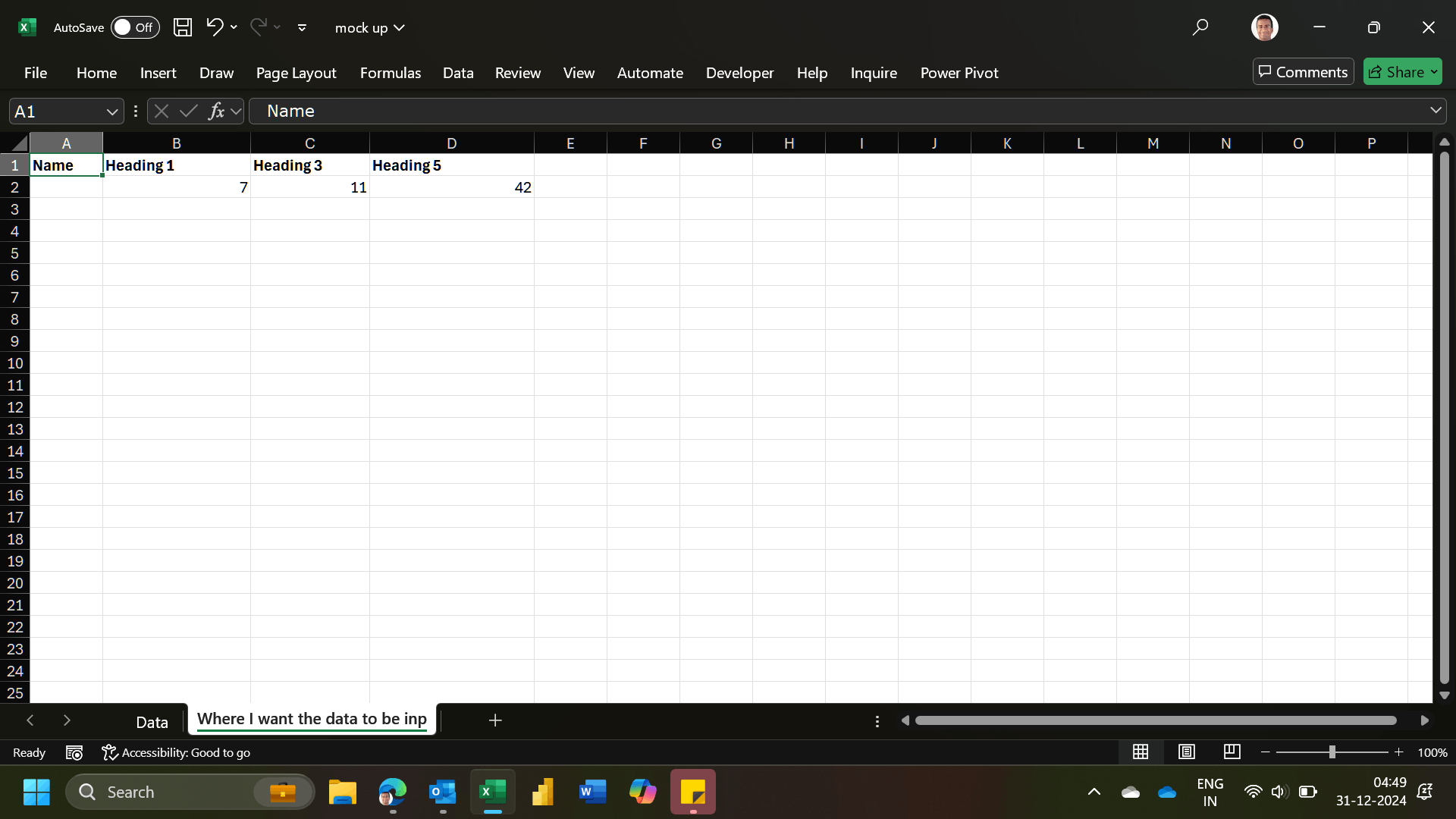The image size is (1456, 819).
Task: Click next sheet navigation arrow
Action: tap(67, 720)
